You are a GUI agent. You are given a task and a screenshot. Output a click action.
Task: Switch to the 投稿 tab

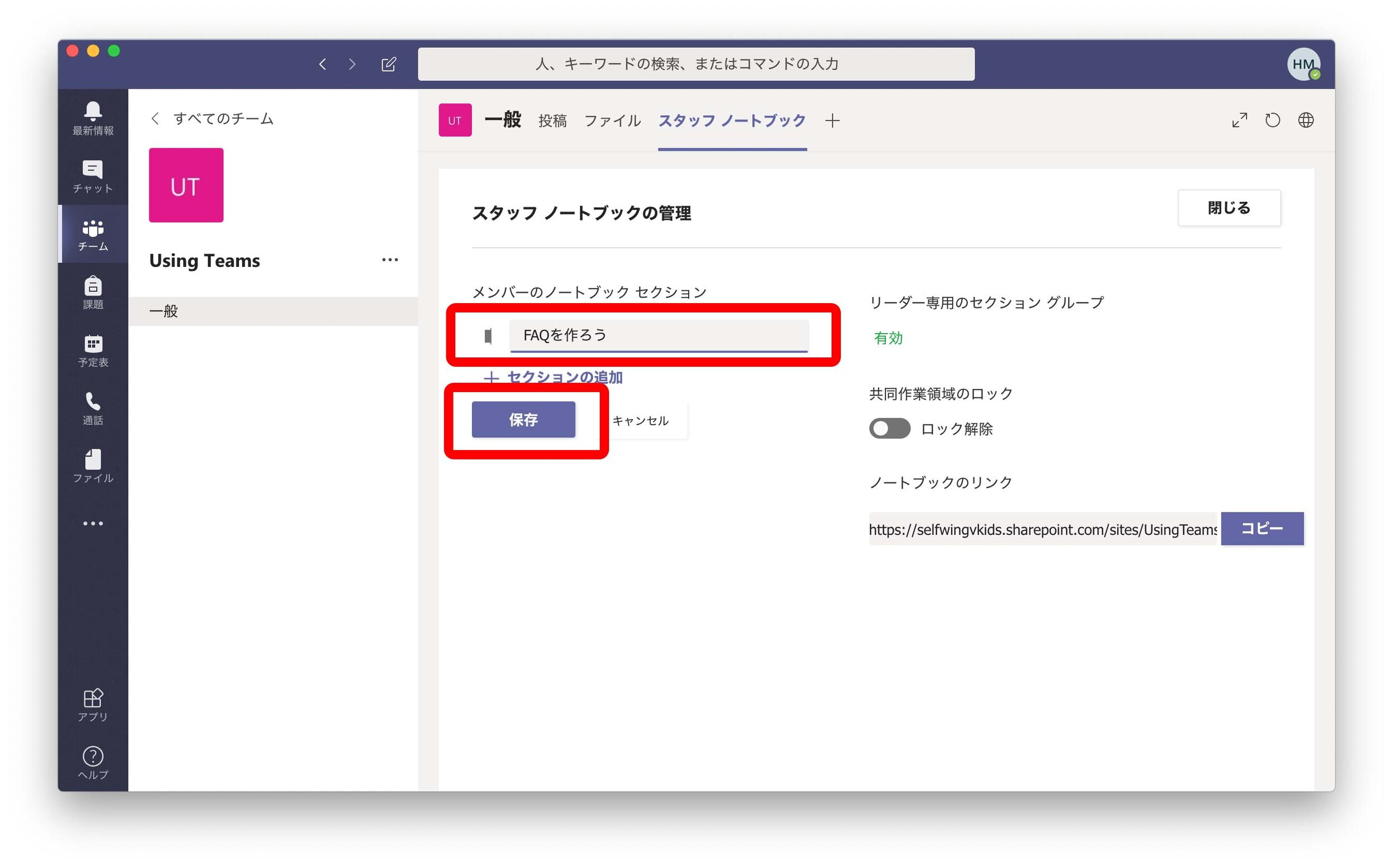pyautogui.click(x=553, y=120)
